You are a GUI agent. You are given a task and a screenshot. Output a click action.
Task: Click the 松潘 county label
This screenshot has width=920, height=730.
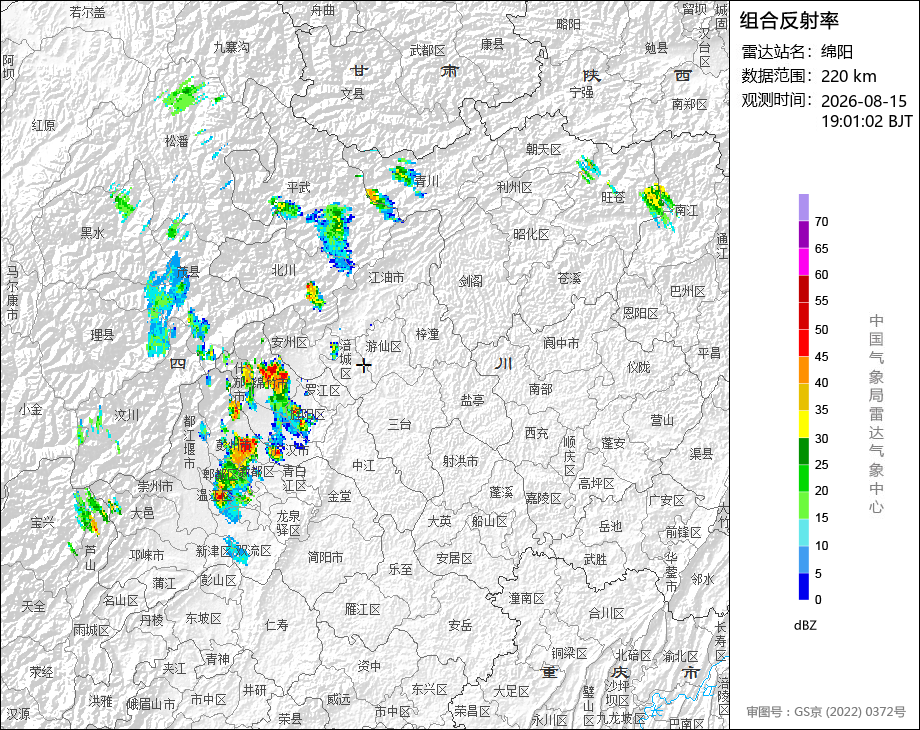tap(177, 141)
